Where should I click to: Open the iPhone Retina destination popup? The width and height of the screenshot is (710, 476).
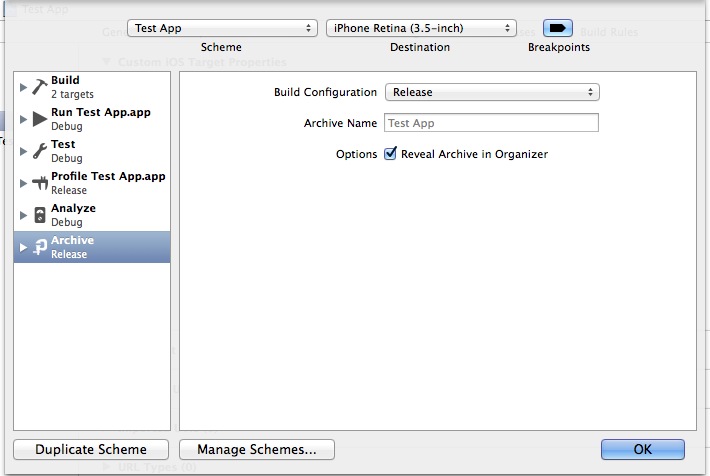(421, 28)
